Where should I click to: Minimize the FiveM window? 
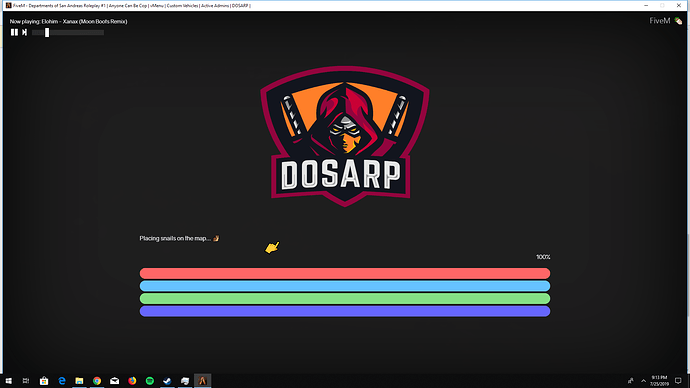(x=646, y=5)
